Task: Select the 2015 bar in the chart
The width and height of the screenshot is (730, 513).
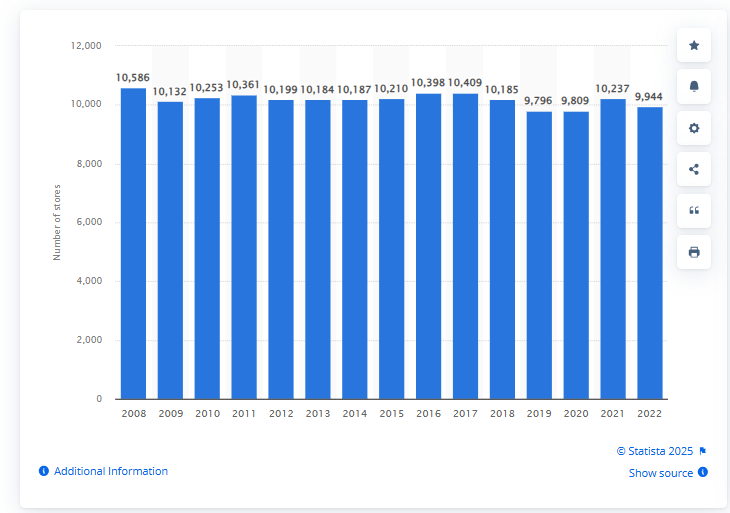Action: (x=392, y=249)
